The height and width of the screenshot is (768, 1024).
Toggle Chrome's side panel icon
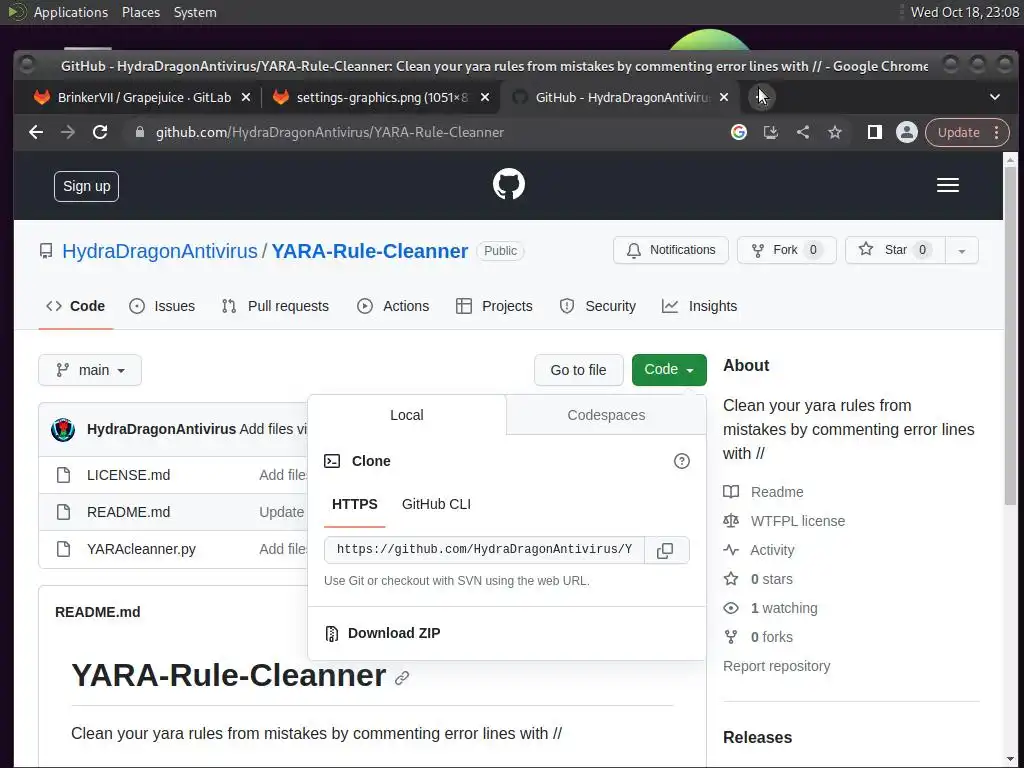[874, 133]
